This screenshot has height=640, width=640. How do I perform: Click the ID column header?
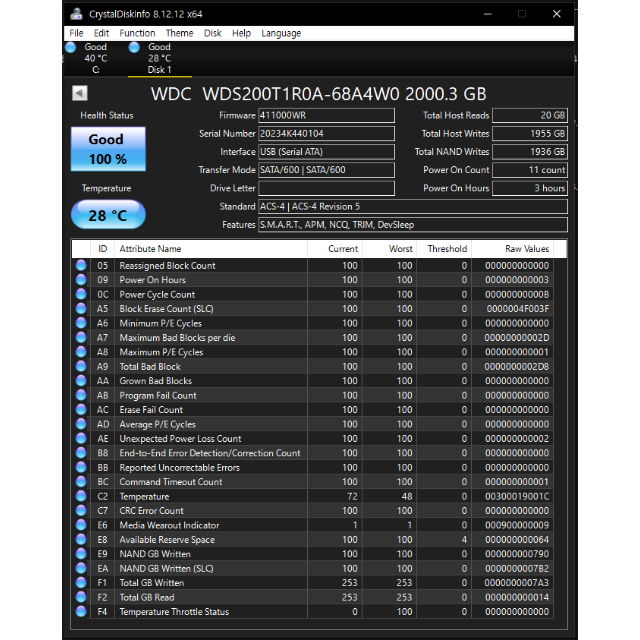(102, 249)
